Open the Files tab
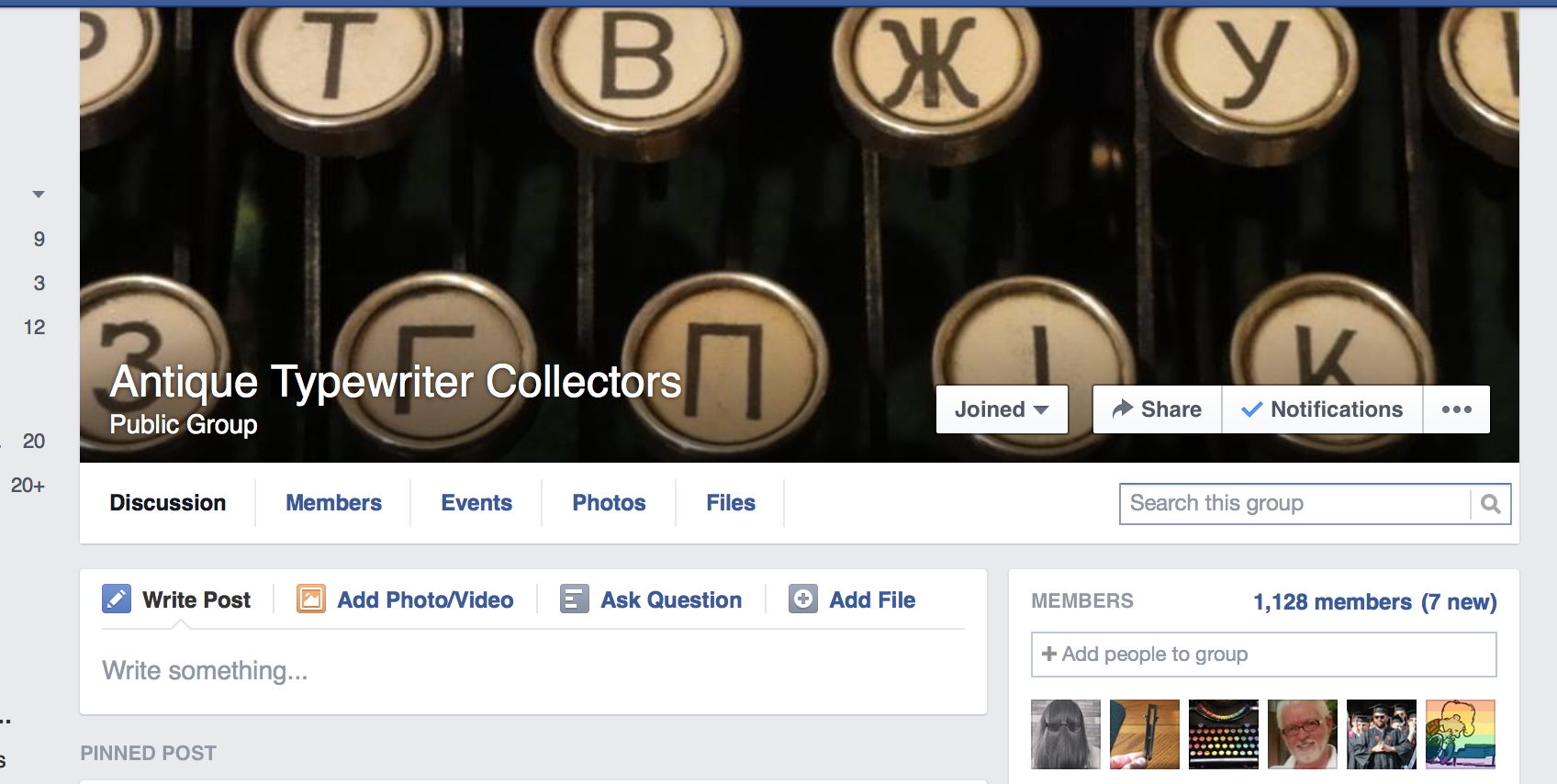The image size is (1557, 784). point(731,503)
